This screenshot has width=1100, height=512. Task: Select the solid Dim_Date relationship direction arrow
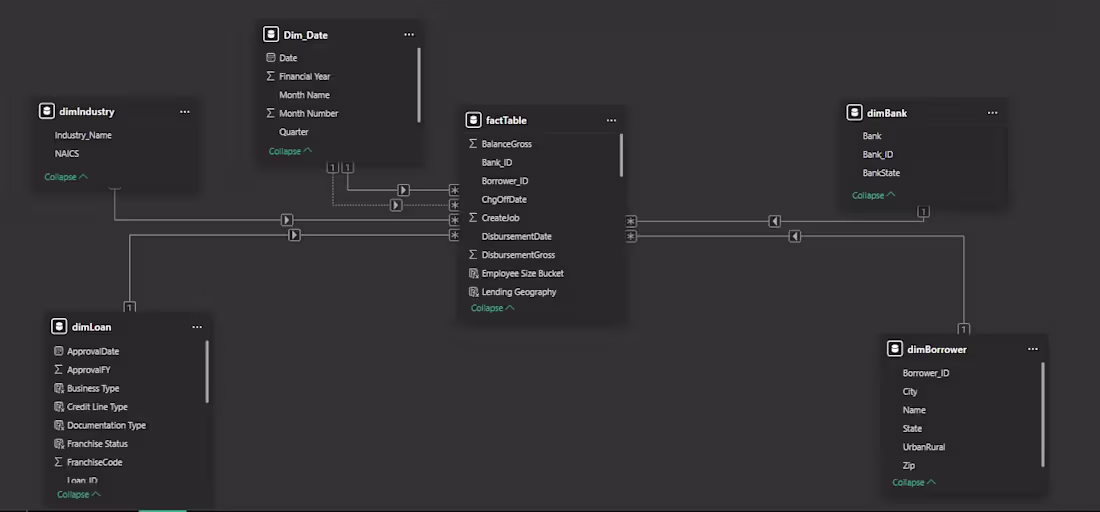tap(403, 190)
